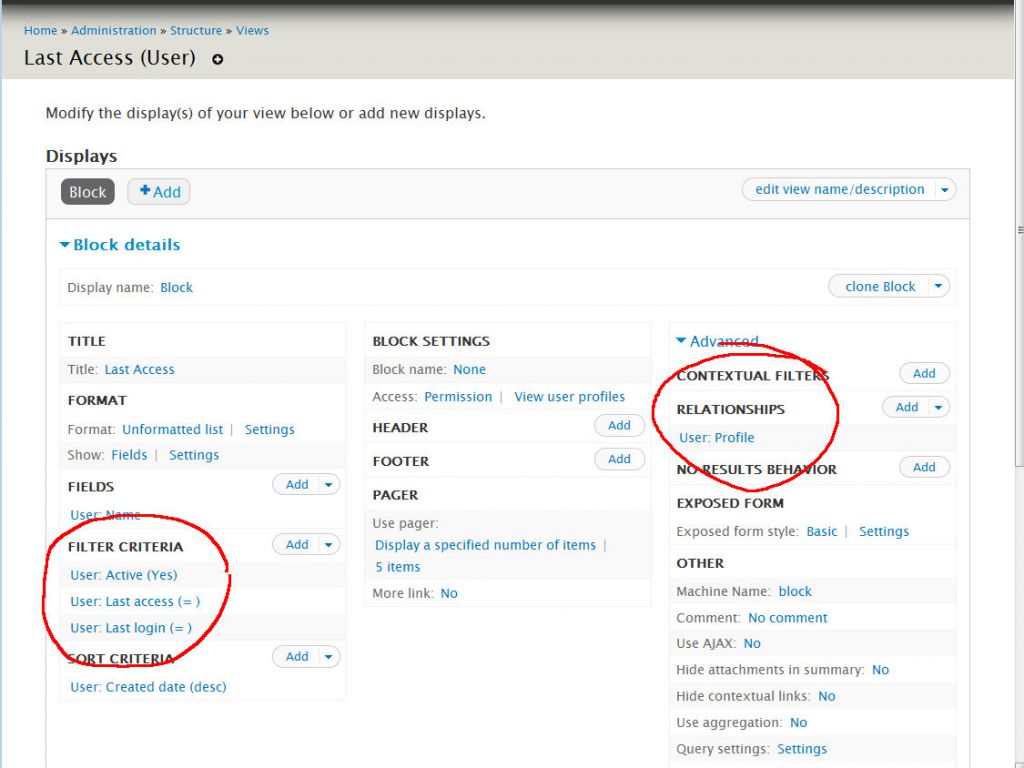Screen dimensions: 1024x768
Task: Change the Use AJAX setting
Action: point(752,644)
